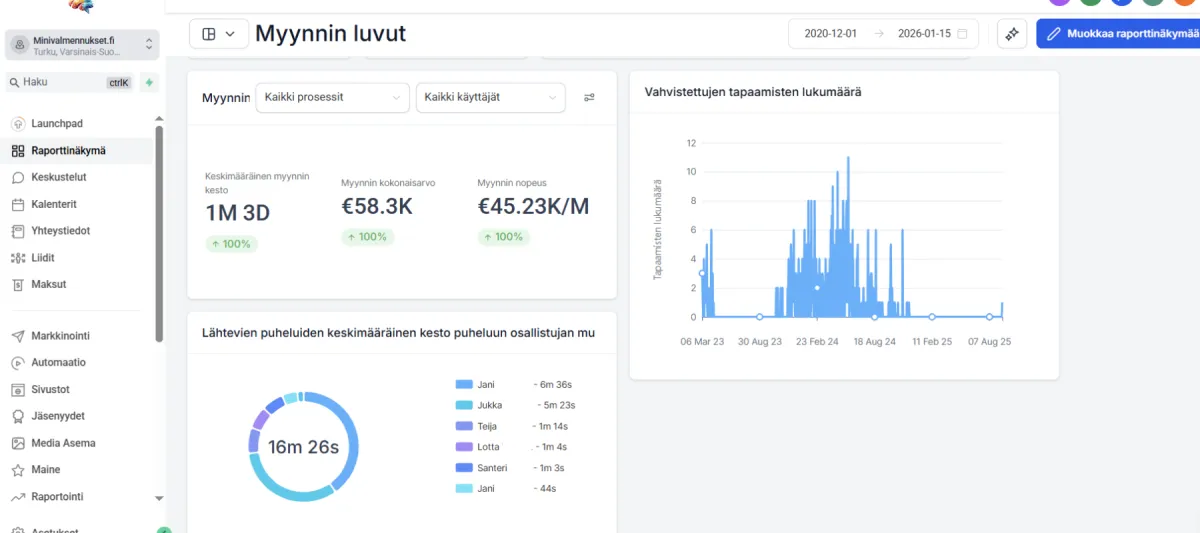Click the Santeri legend entry
The height and width of the screenshot is (533, 1200).
tap(512, 468)
